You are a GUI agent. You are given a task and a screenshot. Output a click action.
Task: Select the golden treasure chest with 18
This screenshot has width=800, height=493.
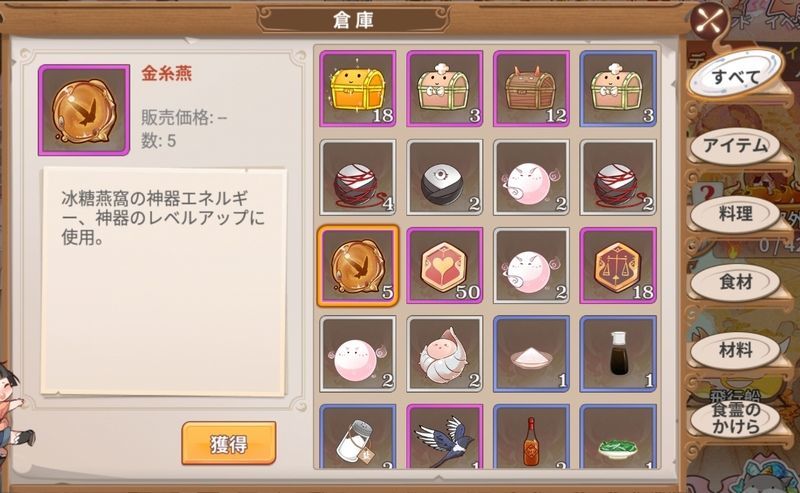pyautogui.click(x=358, y=88)
